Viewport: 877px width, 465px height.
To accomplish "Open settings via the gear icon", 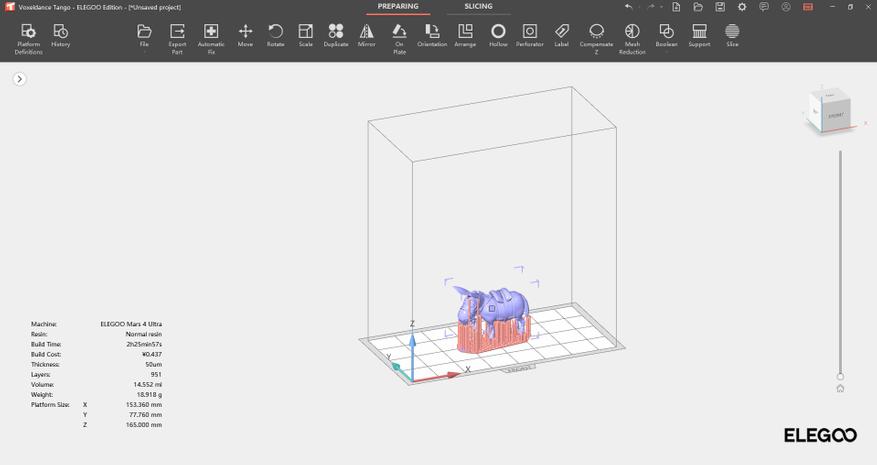I will coord(742,7).
